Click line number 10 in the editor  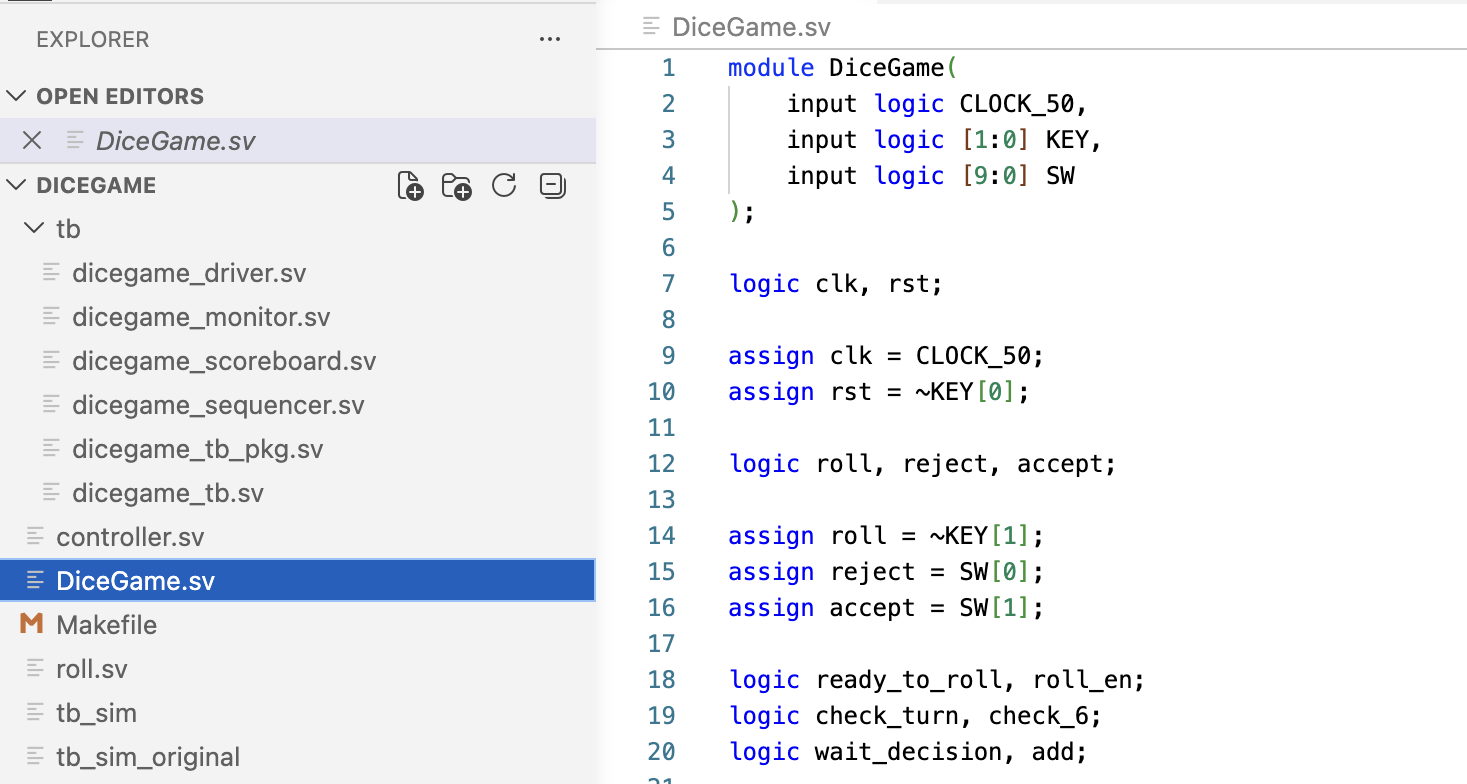662,391
